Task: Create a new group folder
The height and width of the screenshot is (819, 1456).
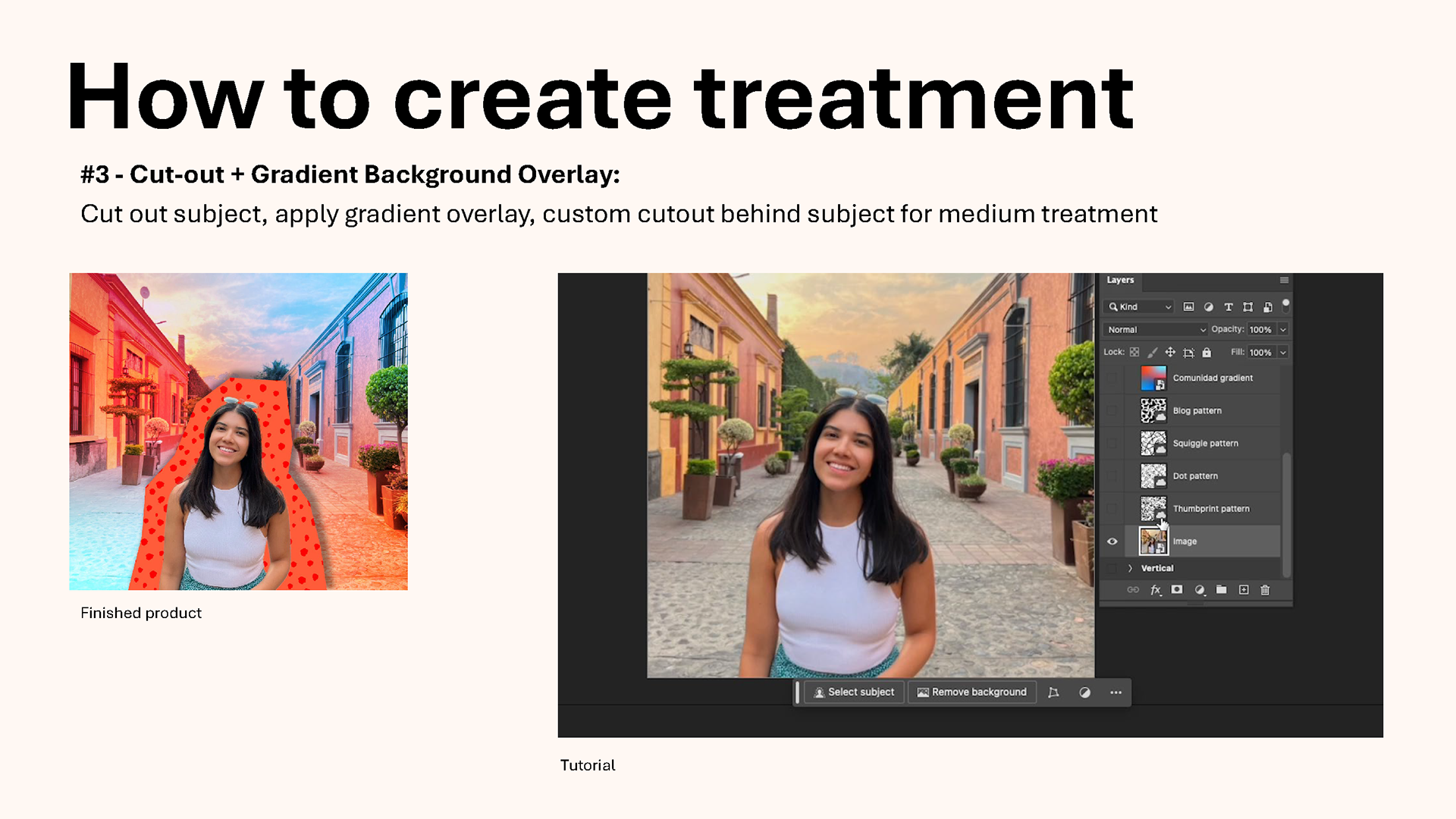Action: (x=1222, y=590)
